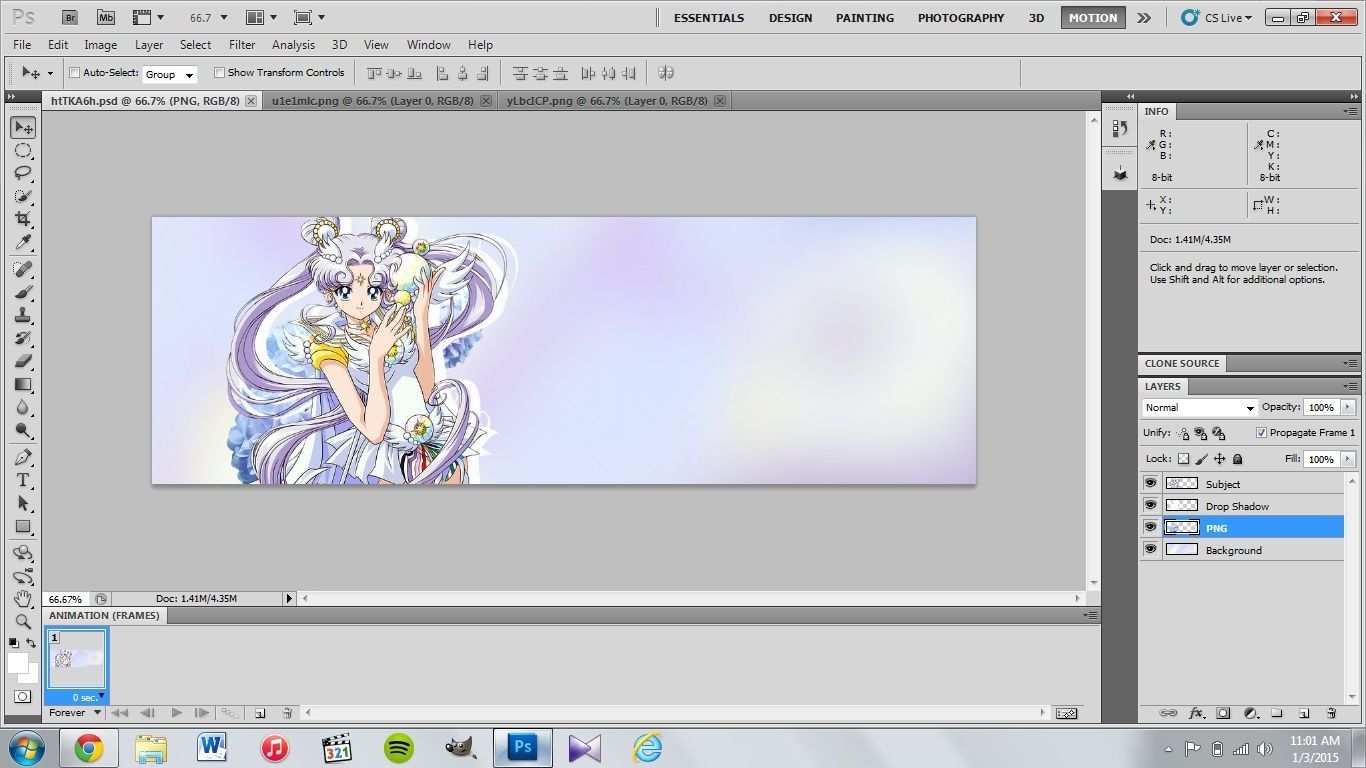Open the Normal blend mode dropdown

[1199, 408]
